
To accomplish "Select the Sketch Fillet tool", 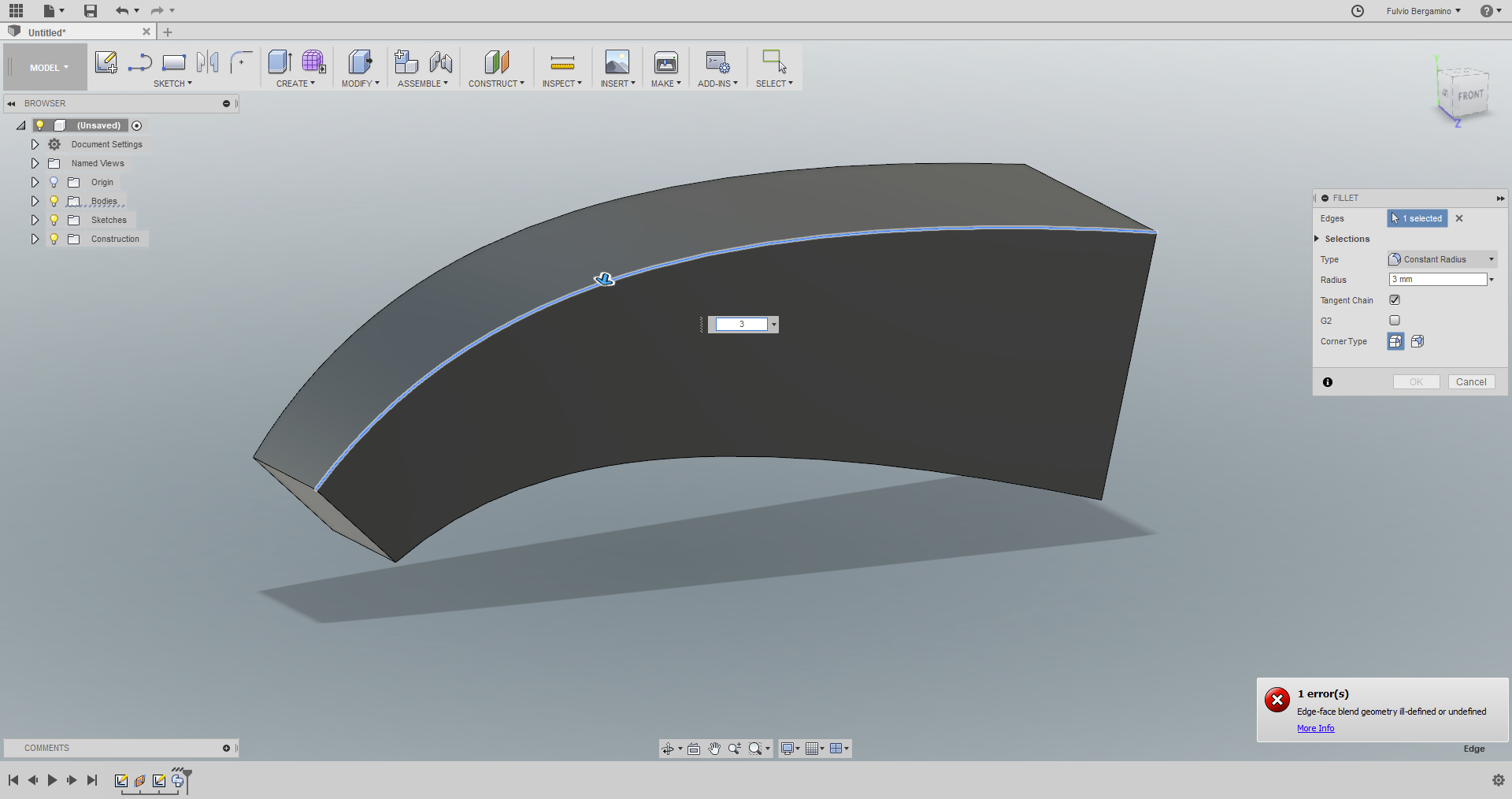I will pyautogui.click(x=241, y=61).
